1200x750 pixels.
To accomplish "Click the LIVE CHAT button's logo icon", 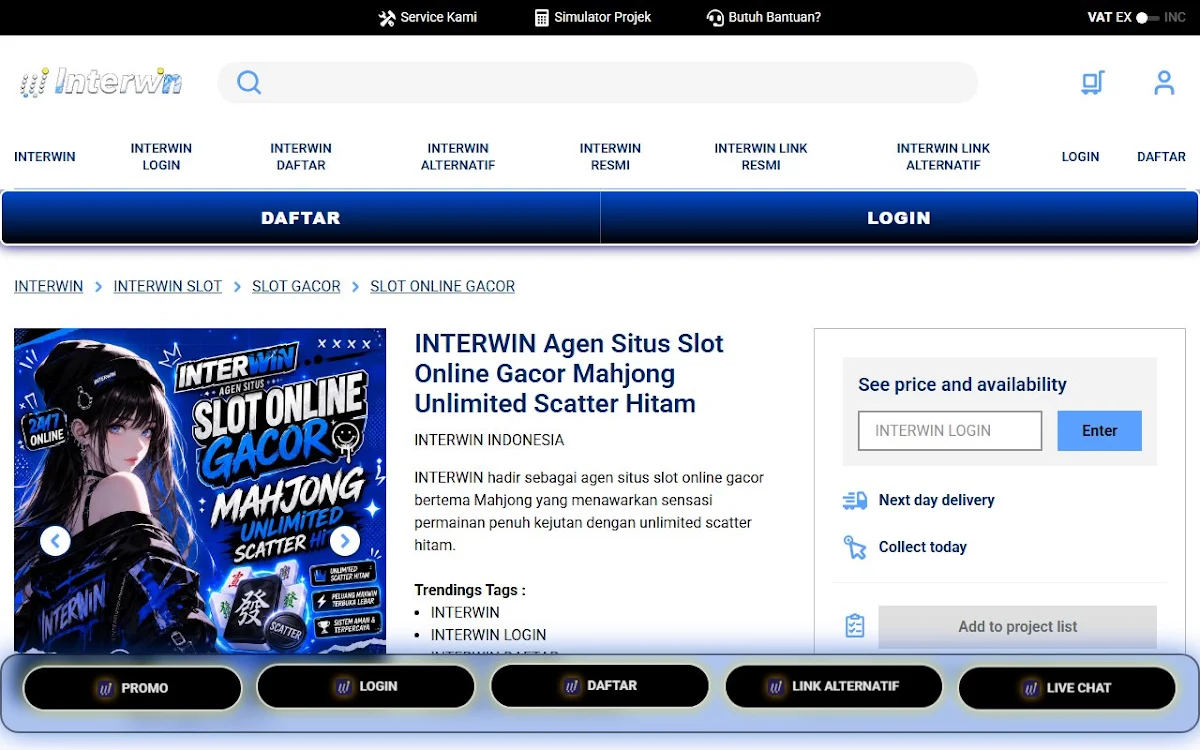I will pyautogui.click(x=1031, y=688).
